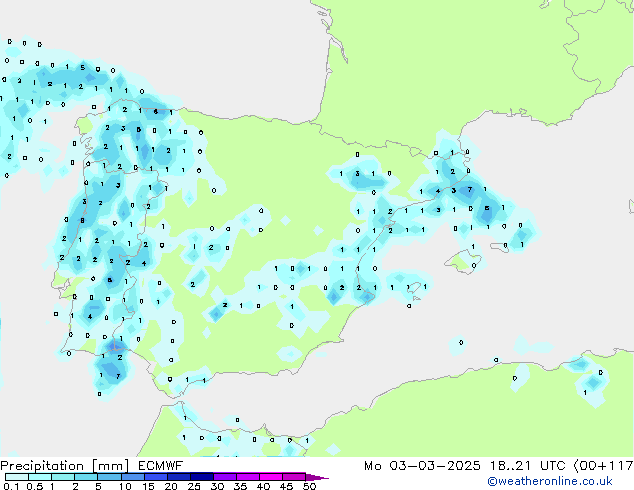This screenshot has width=634, height=490.
Task: Click the 1–2 mm legend color swatch
Action: click(63, 477)
